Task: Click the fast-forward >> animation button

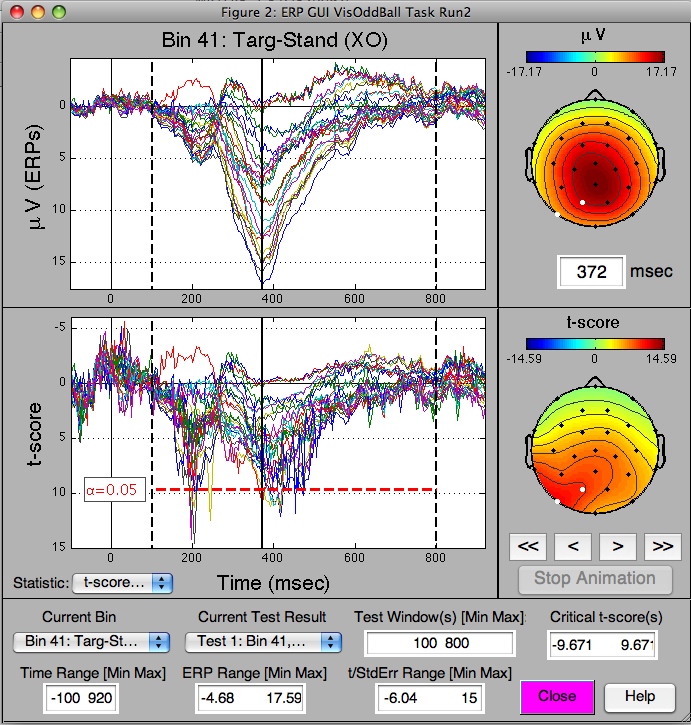Action: 661,546
